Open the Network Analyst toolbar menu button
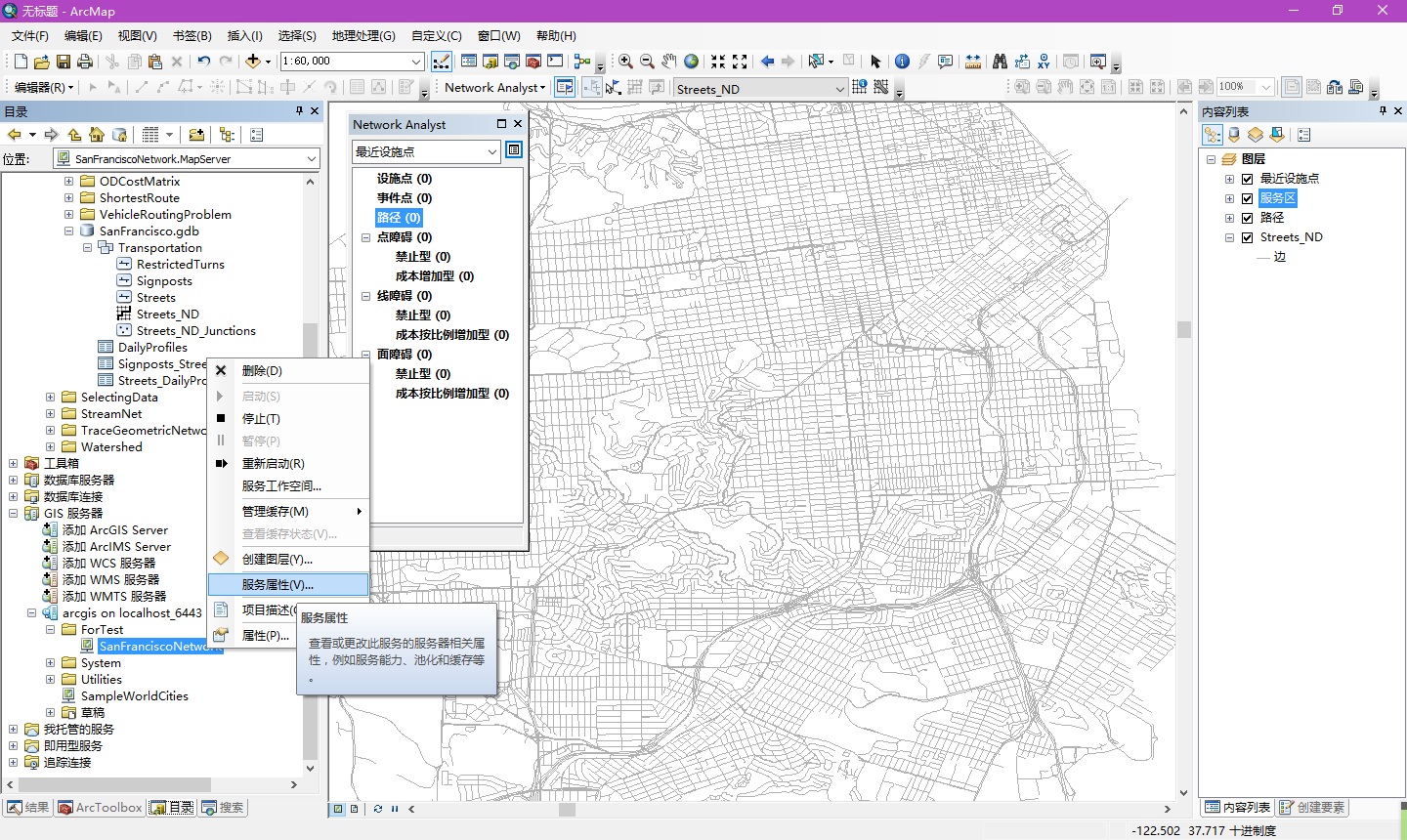1407x840 pixels. pyautogui.click(x=494, y=87)
